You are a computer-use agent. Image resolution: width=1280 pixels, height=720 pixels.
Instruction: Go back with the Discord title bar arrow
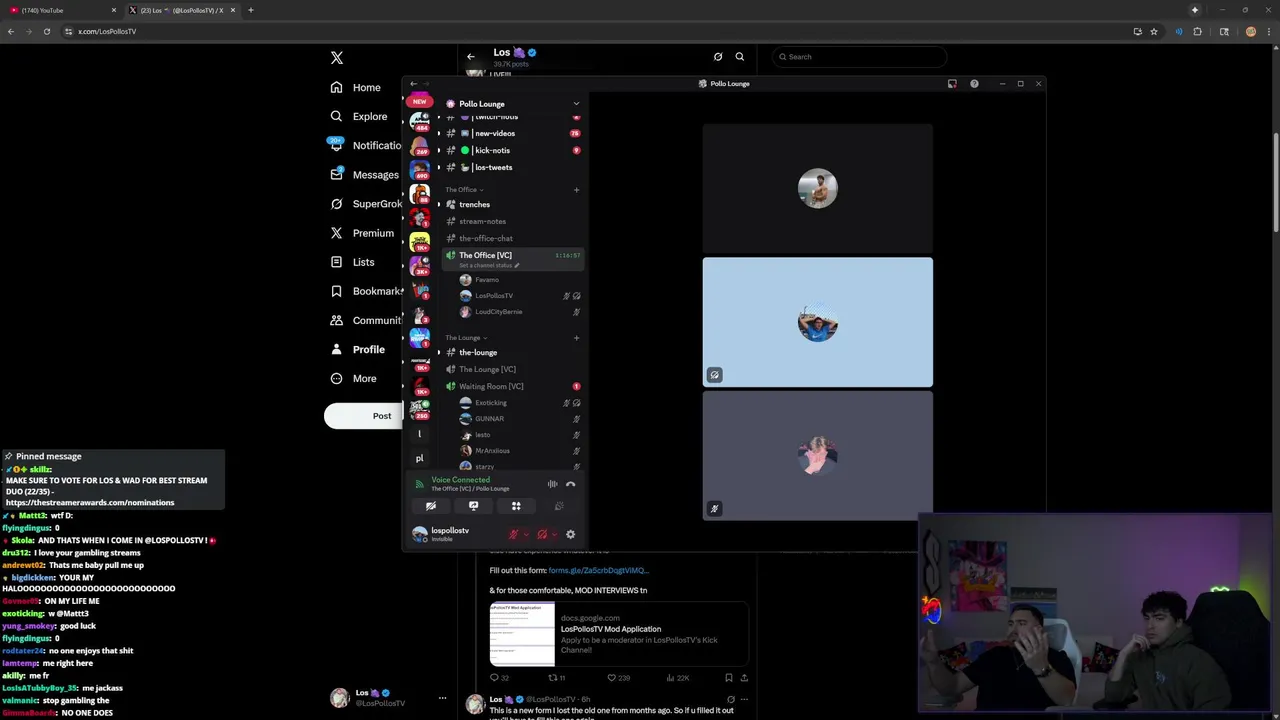pyautogui.click(x=414, y=84)
